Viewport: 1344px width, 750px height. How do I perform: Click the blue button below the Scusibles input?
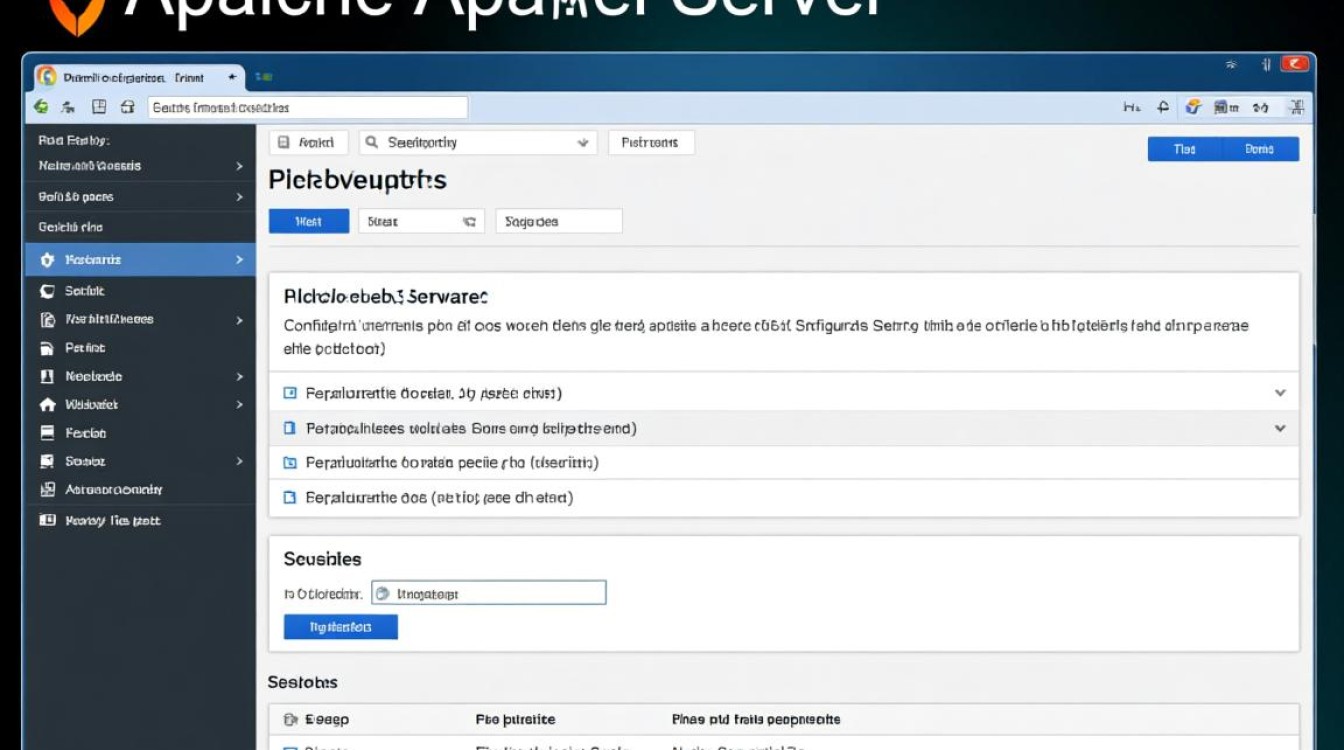(340, 627)
